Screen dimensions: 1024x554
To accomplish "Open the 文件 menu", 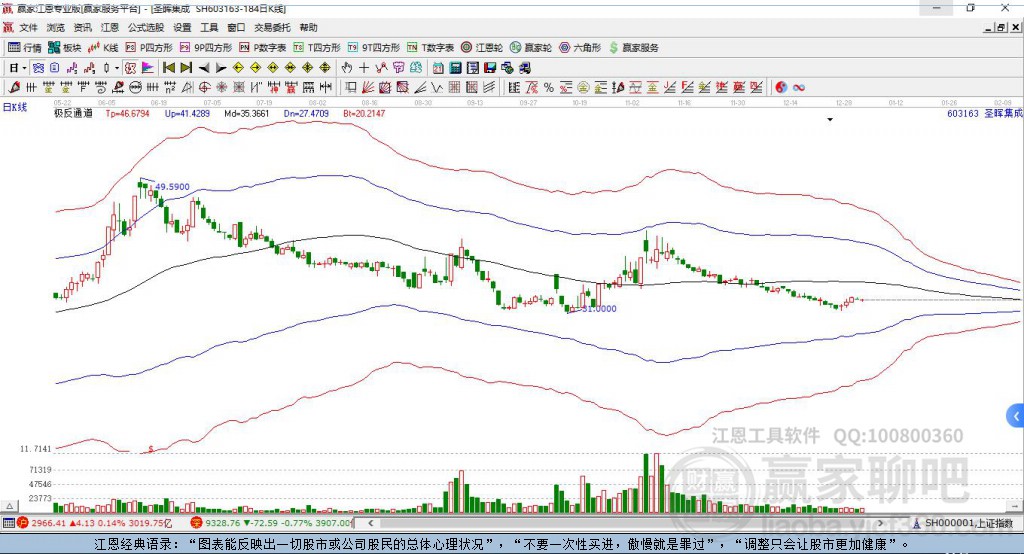I will click(x=29, y=27).
